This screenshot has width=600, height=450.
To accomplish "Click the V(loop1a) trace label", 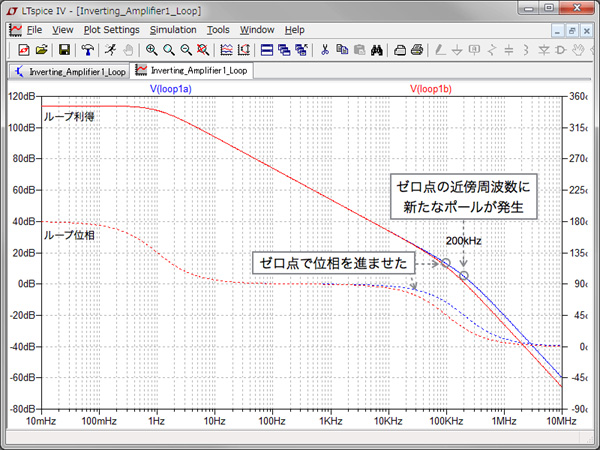I will 171,90.
